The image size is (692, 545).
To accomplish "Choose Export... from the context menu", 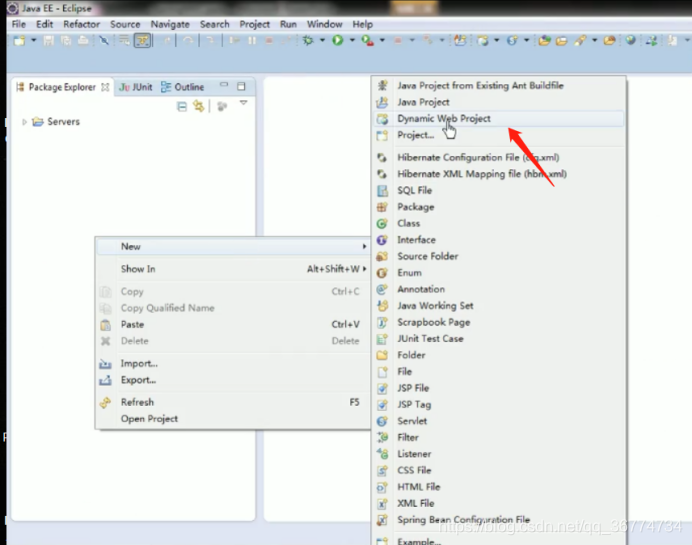I will click(x=233, y=380).
